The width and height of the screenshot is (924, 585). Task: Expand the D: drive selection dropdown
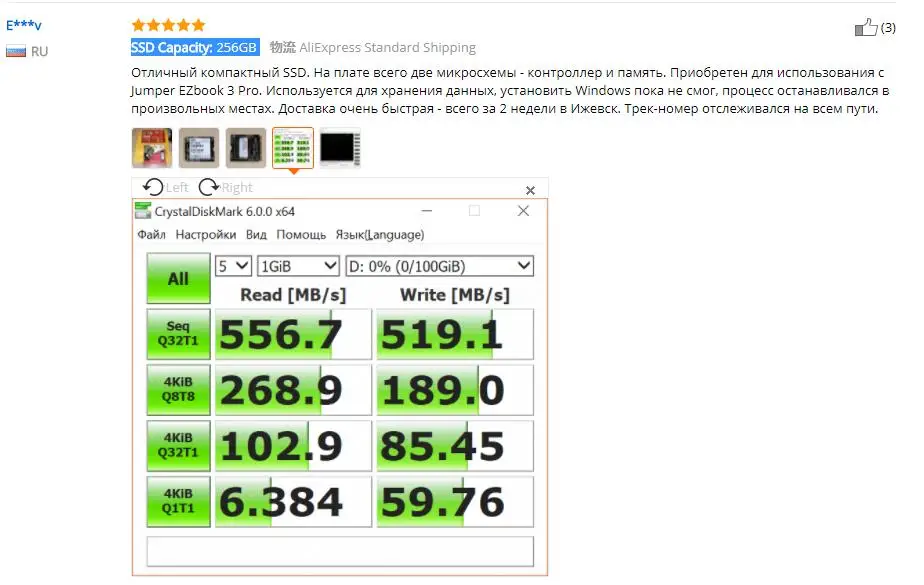point(440,266)
